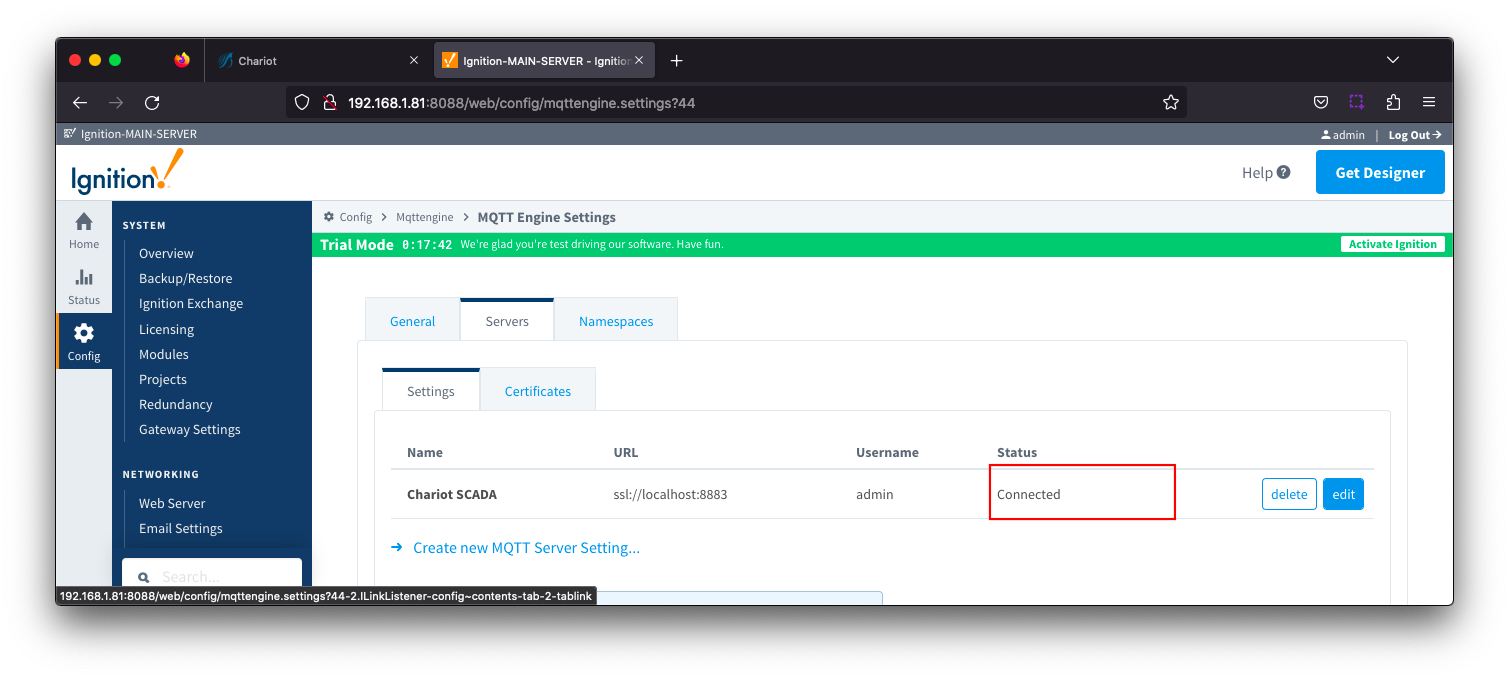Click the Config gear breadcrumb icon
Viewport: 1509px width, 679px height.
(328, 217)
